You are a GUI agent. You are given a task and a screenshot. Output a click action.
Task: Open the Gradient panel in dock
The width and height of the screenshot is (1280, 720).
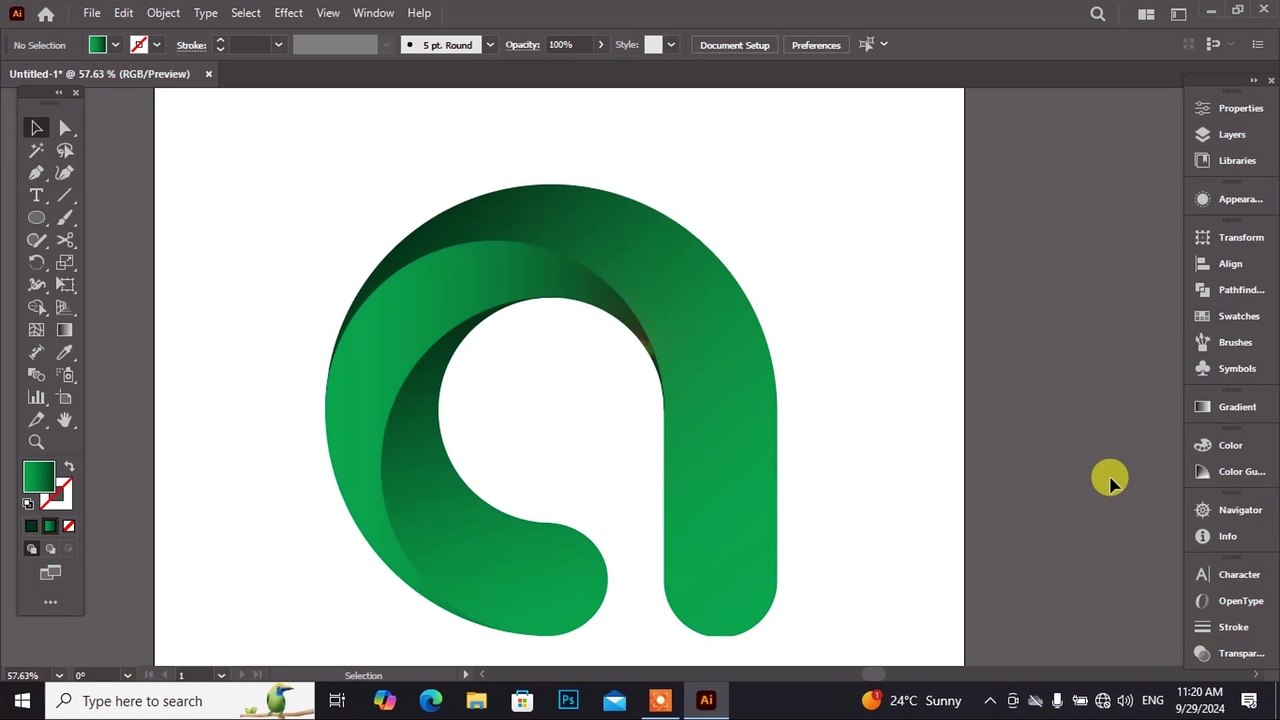pos(1230,407)
